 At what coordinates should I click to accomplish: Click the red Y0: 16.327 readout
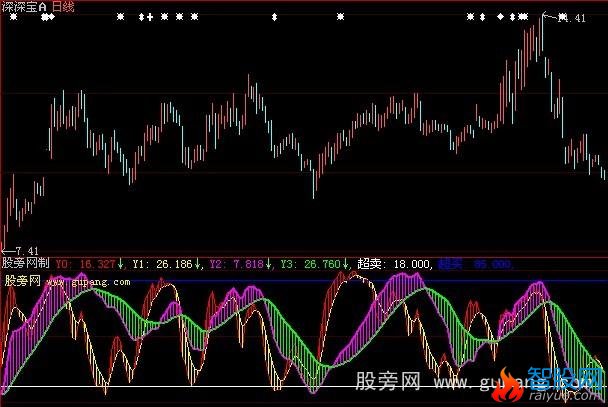click(86, 264)
